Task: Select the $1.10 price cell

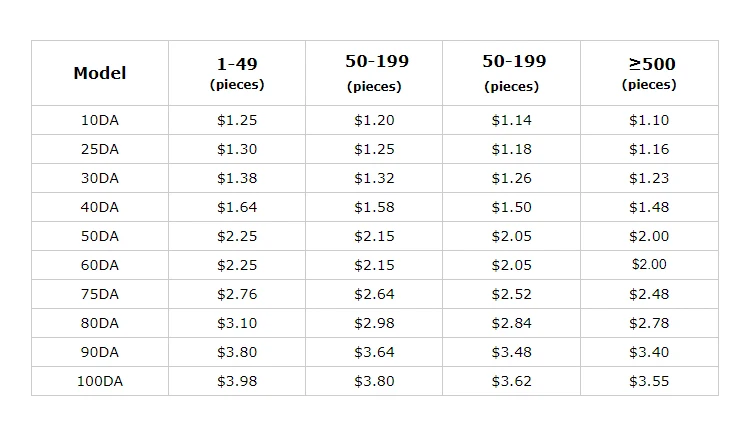Action: tap(649, 120)
